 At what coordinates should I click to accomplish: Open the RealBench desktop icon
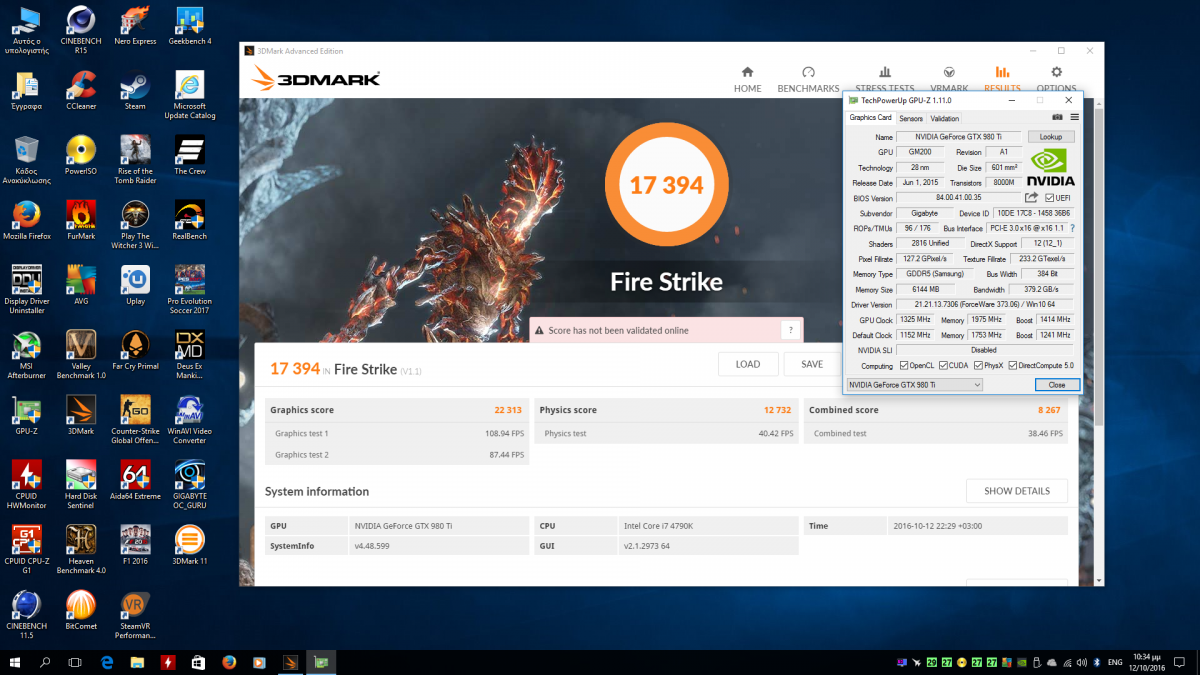190,220
